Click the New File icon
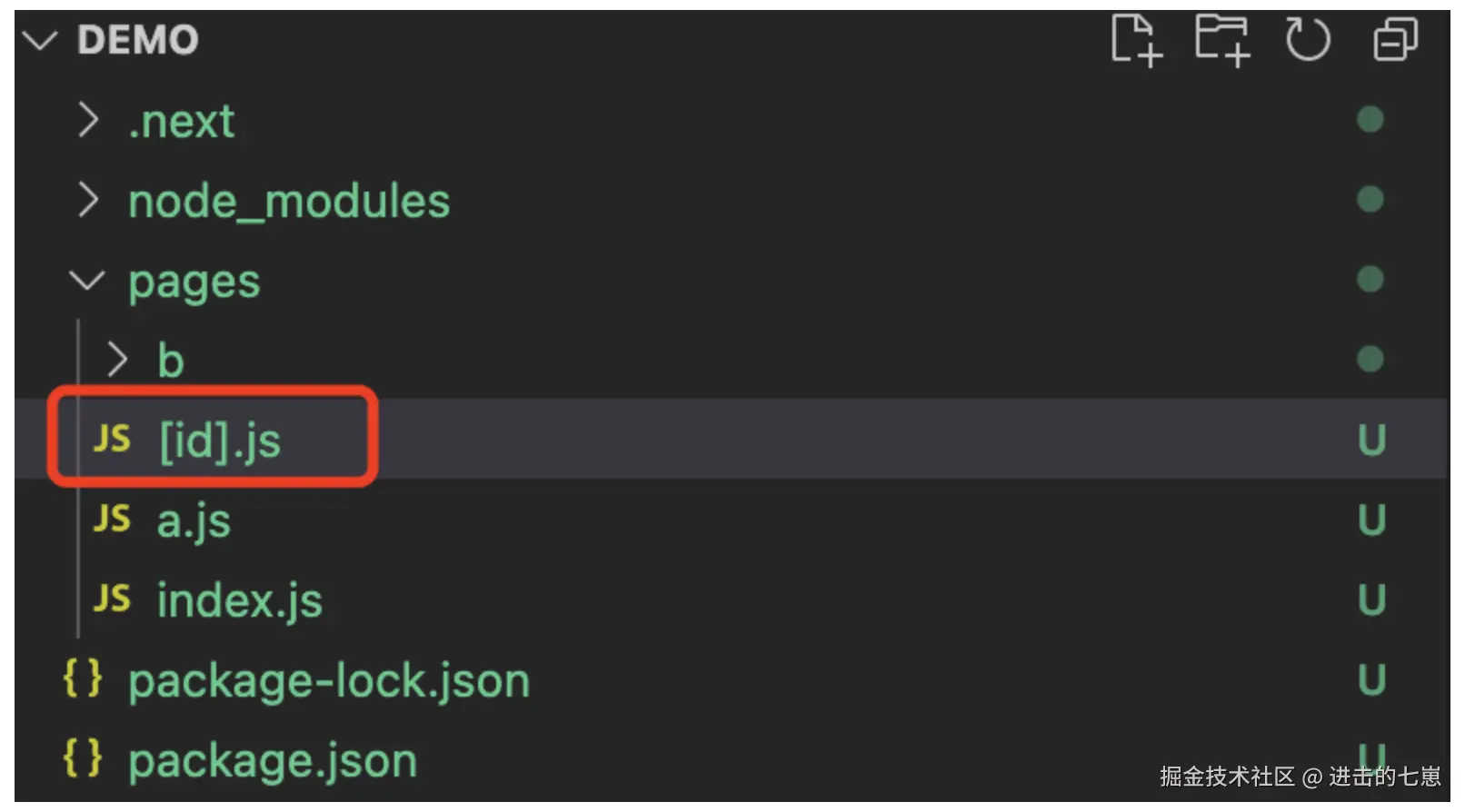The image size is (1465, 812). pyautogui.click(x=1136, y=41)
